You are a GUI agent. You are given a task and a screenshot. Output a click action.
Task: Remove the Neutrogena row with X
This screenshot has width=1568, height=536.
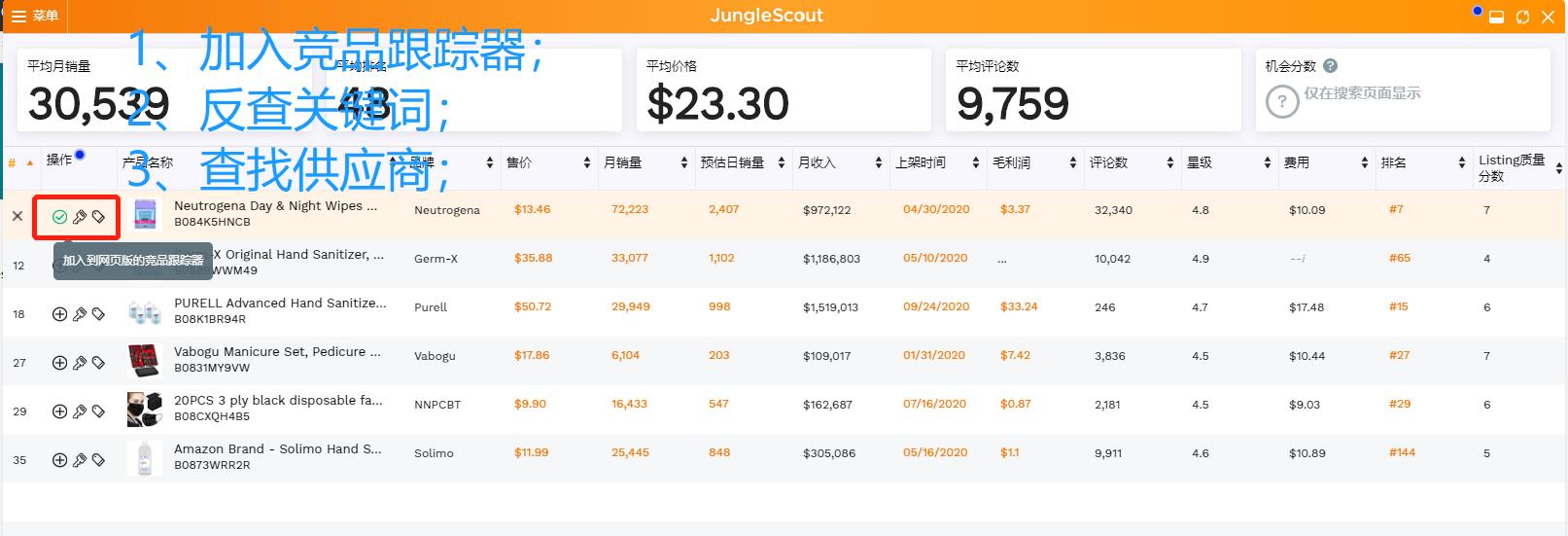[x=17, y=216]
